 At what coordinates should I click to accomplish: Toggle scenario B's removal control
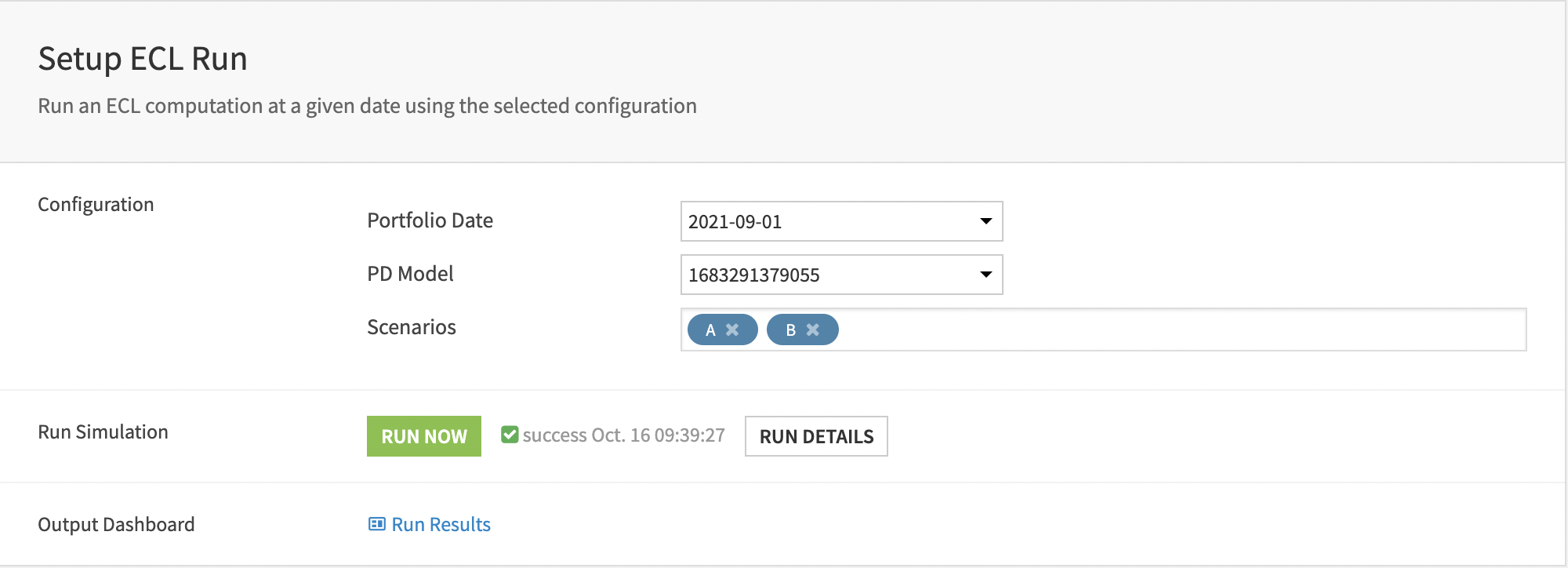(x=815, y=330)
